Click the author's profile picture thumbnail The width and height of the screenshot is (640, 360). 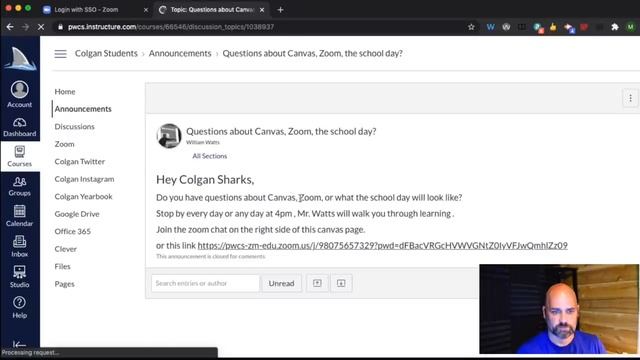tap(169, 136)
